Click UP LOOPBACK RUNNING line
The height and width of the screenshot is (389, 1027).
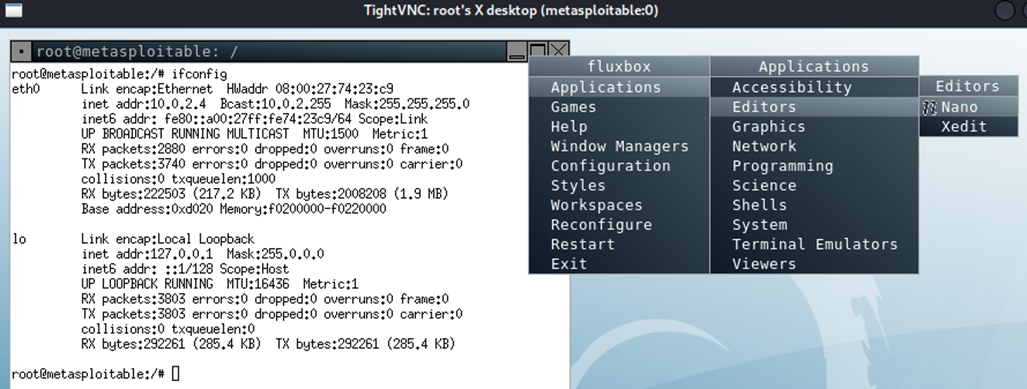pos(219,284)
